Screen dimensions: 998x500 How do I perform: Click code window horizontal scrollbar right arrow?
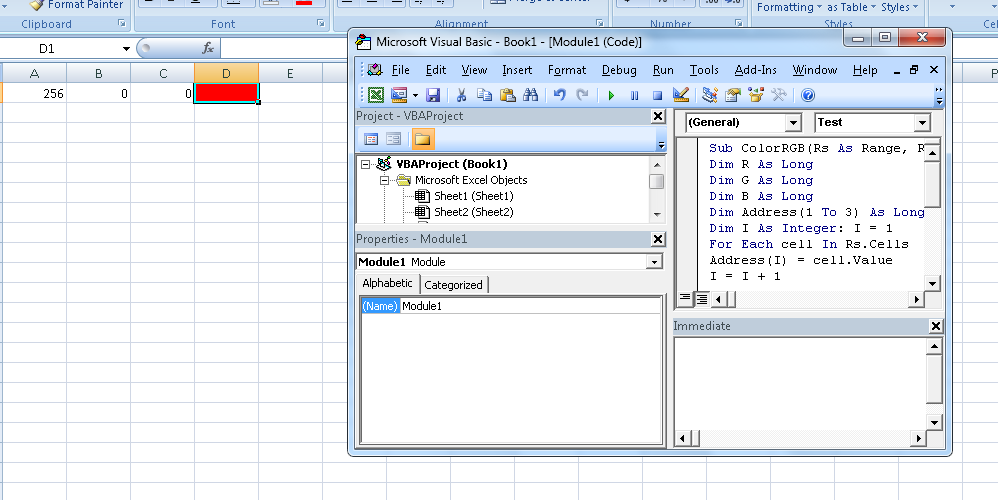(917, 299)
